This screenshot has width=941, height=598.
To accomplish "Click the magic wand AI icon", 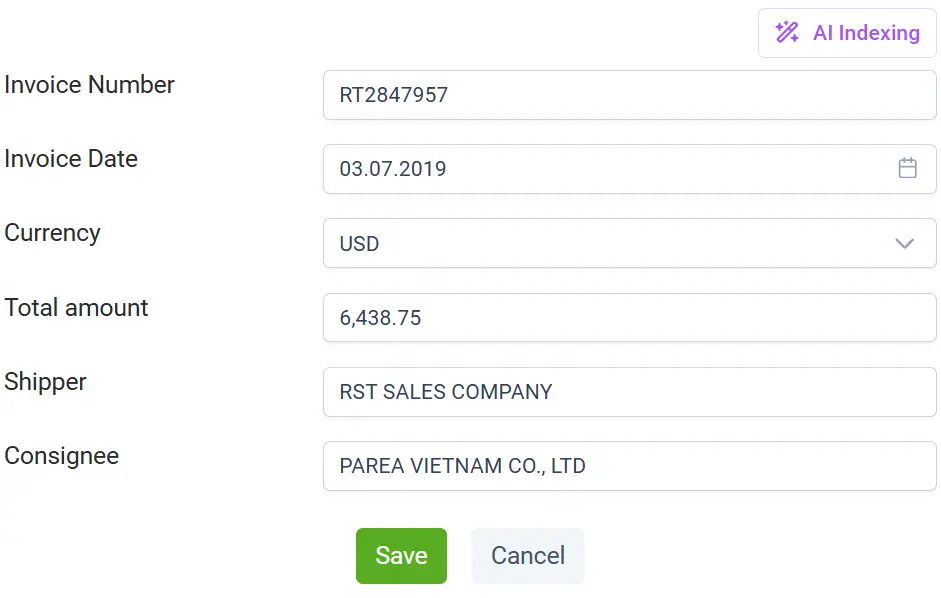I will click(787, 33).
